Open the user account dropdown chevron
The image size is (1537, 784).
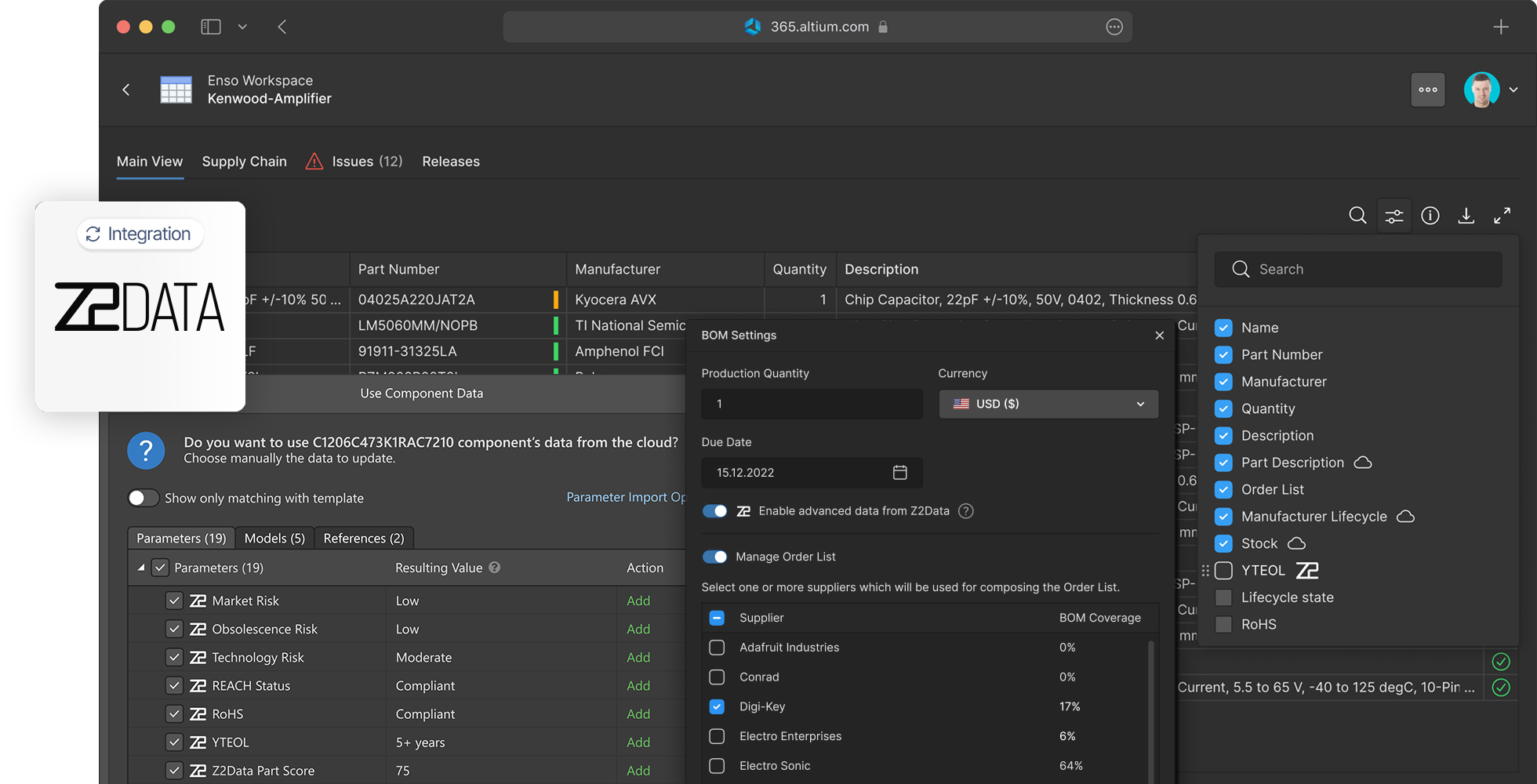point(1513,89)
